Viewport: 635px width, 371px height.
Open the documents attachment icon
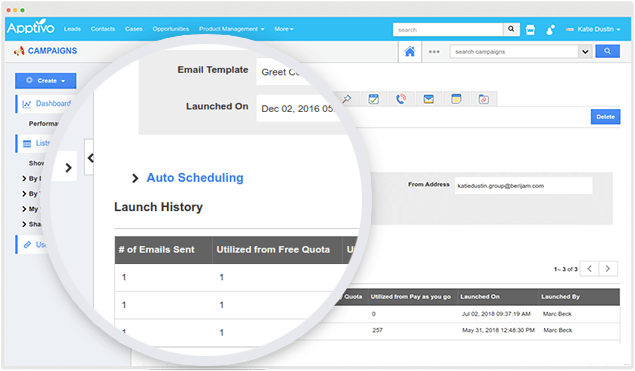pos(484,99)
